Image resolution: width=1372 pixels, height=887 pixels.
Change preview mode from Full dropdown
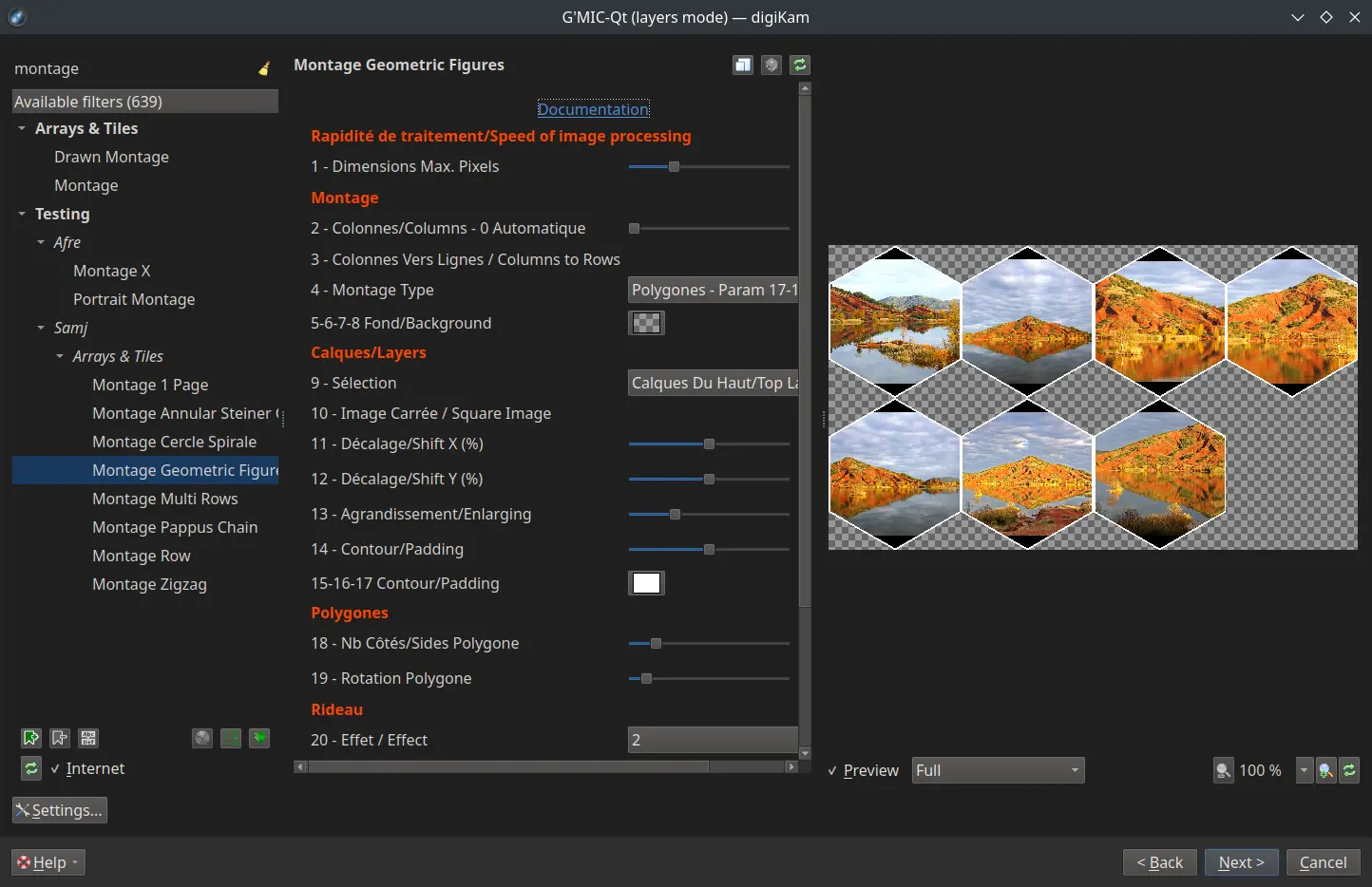[x=997, y=770]
